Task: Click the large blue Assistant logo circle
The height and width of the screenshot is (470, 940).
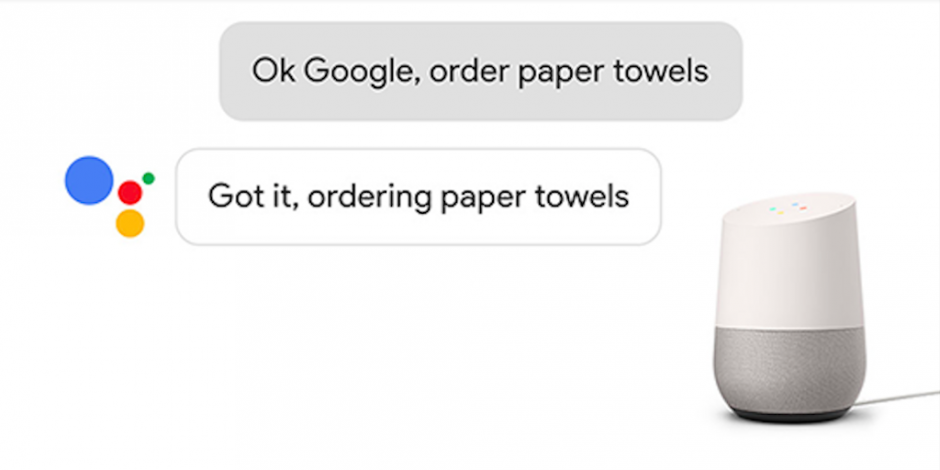Action: pyautogui.click(x=88, y=181)
